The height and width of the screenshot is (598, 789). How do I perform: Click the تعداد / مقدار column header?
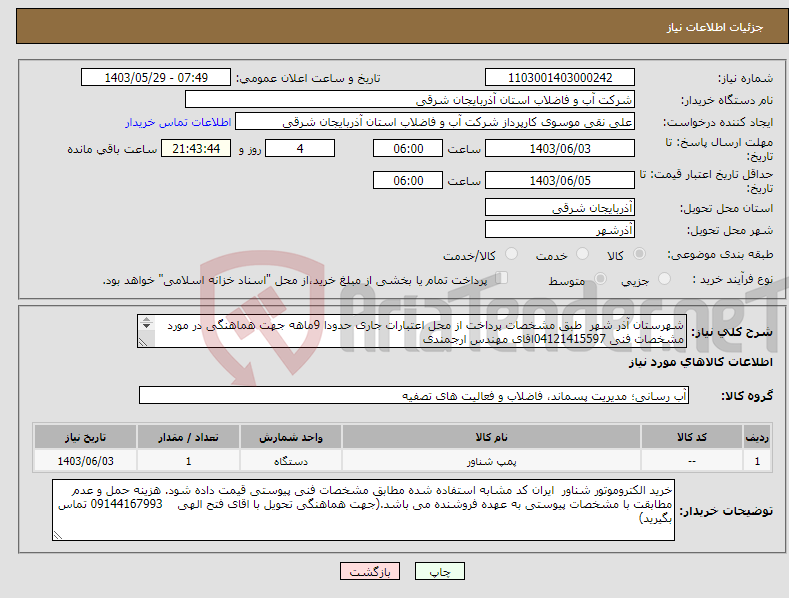point(188,437)
